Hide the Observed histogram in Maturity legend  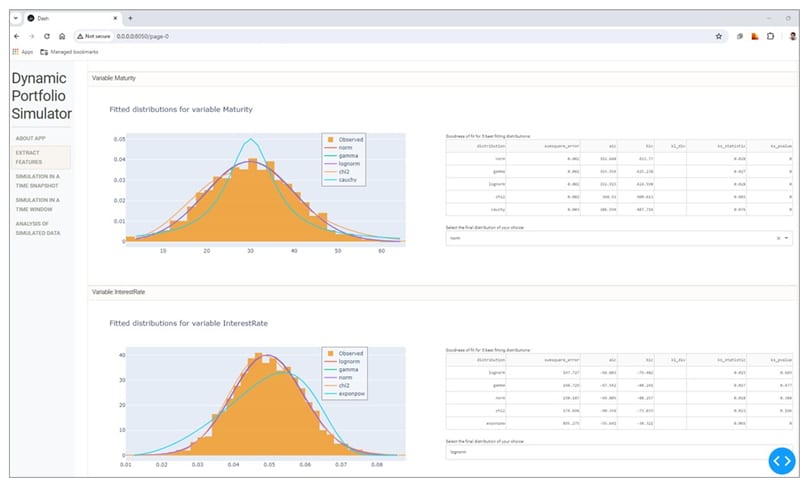click(345, 139)
